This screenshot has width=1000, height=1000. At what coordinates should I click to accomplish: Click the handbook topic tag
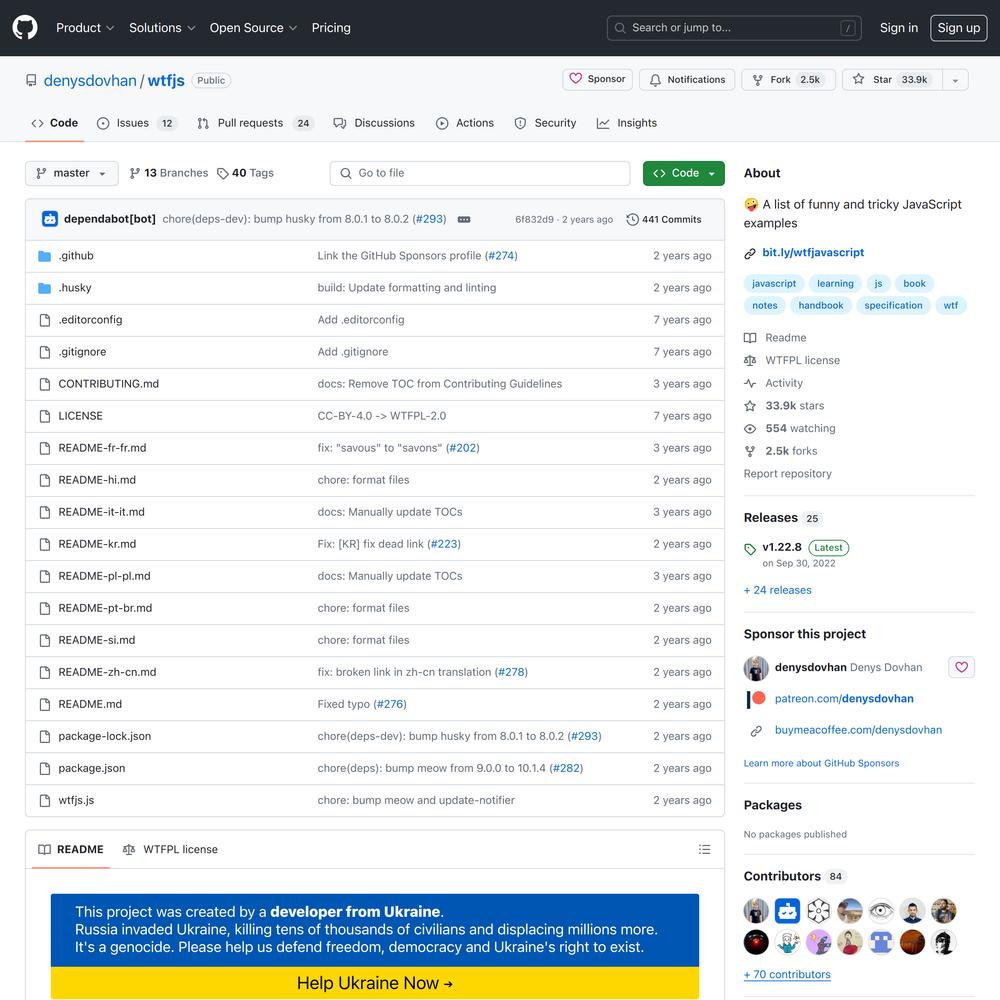coord(821,305)
